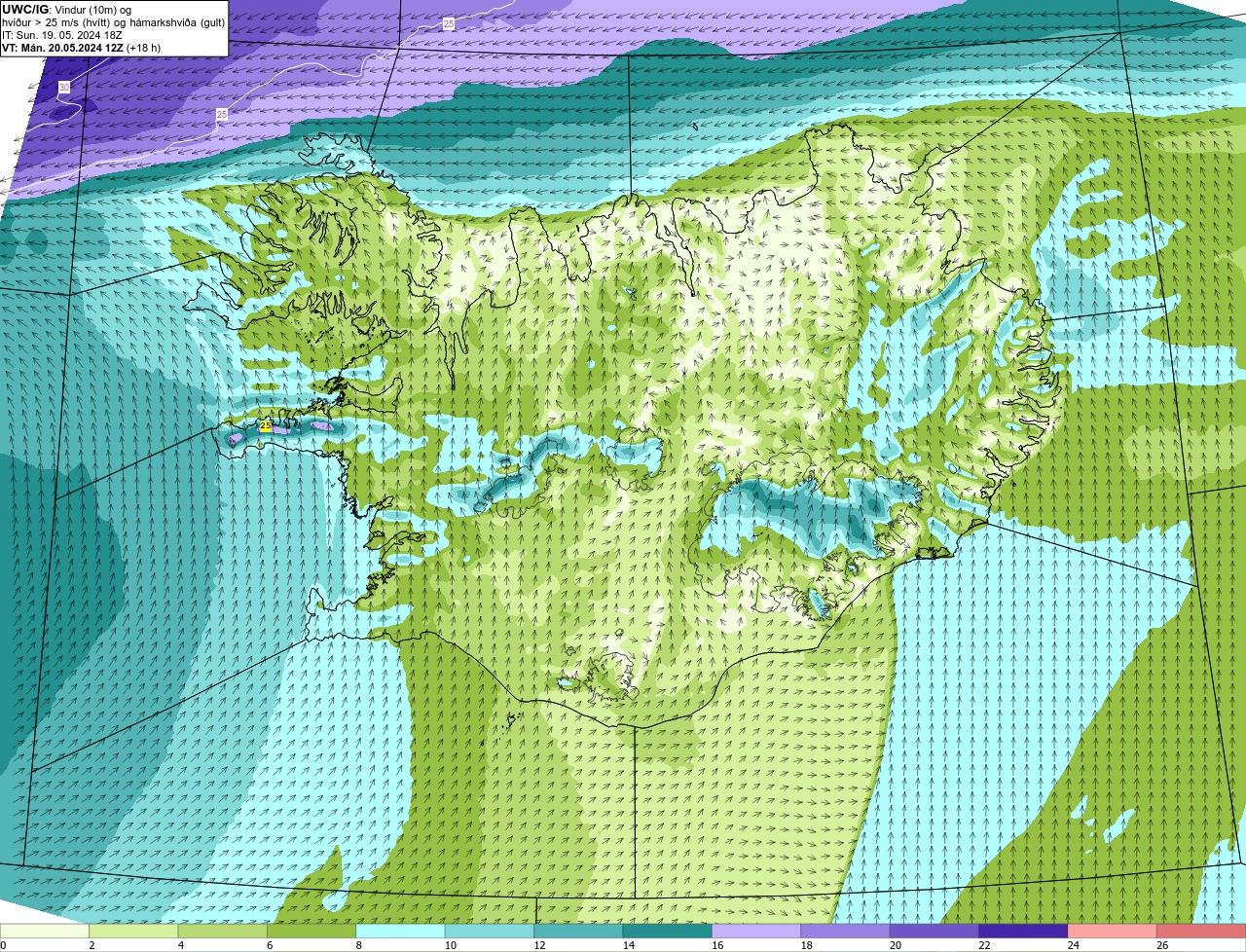The width and height of the screenshot is (1246, 952).
Task: Click the '25' contour label below the '30' label
Action: (x=222, y=115)
